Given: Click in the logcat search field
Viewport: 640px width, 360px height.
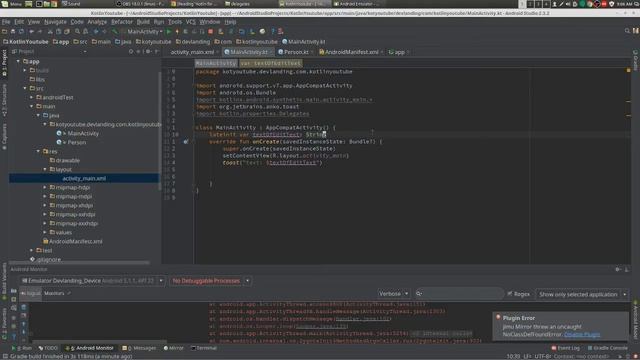Looking at the screenshot, I should 459,293.
